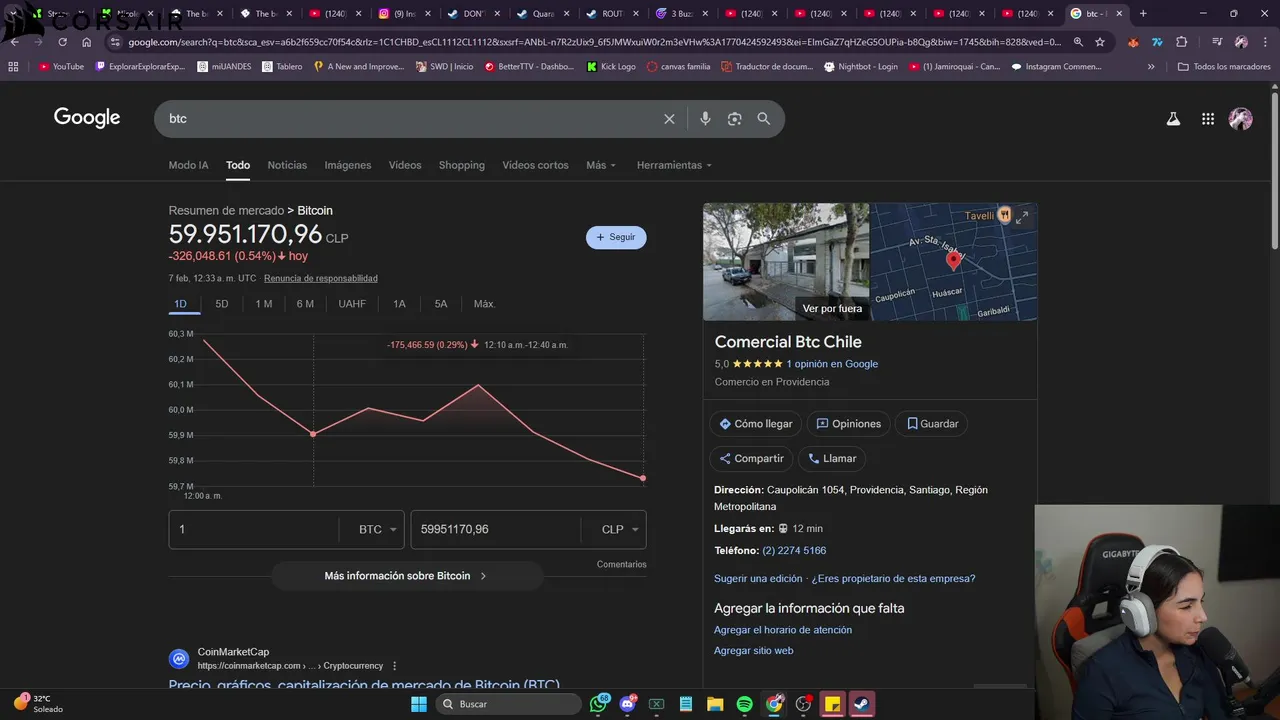Switch the chart to the 6 M range
The width and height of the screenshot is (1280, 720).
point(305,304)
